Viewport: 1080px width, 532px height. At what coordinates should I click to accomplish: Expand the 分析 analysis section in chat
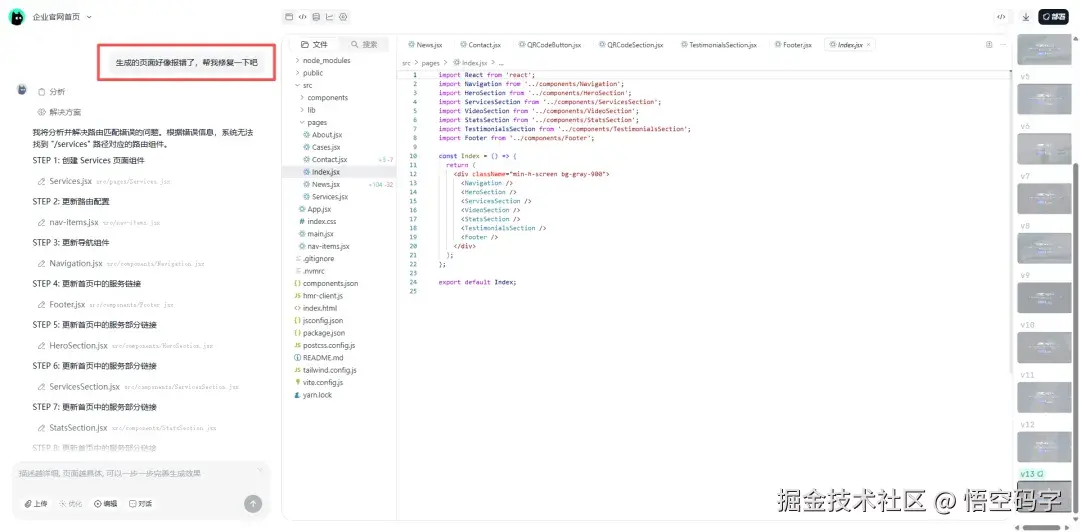pos(52,92)
